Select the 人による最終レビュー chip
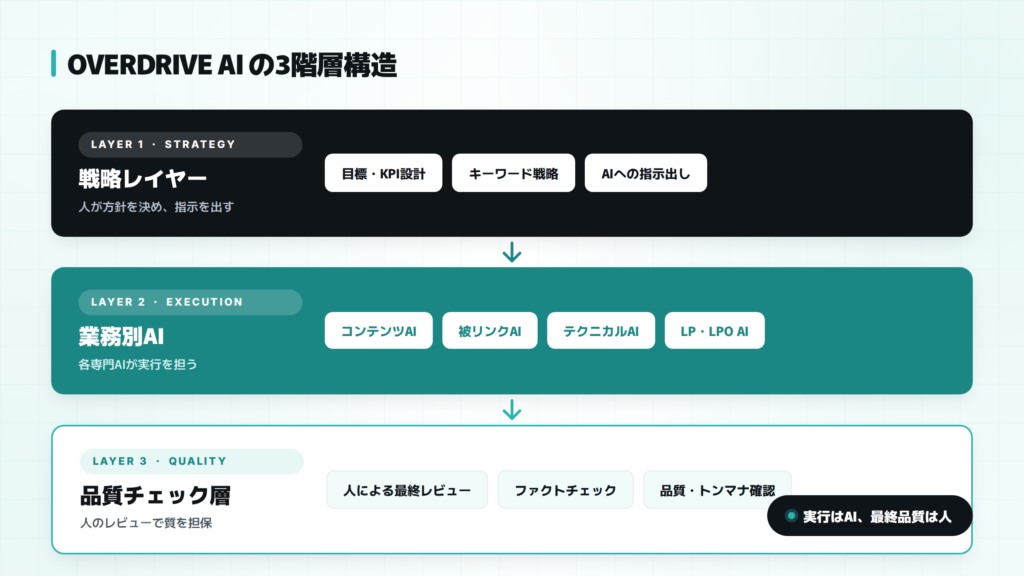1024x576 pixels. (407, 490)
